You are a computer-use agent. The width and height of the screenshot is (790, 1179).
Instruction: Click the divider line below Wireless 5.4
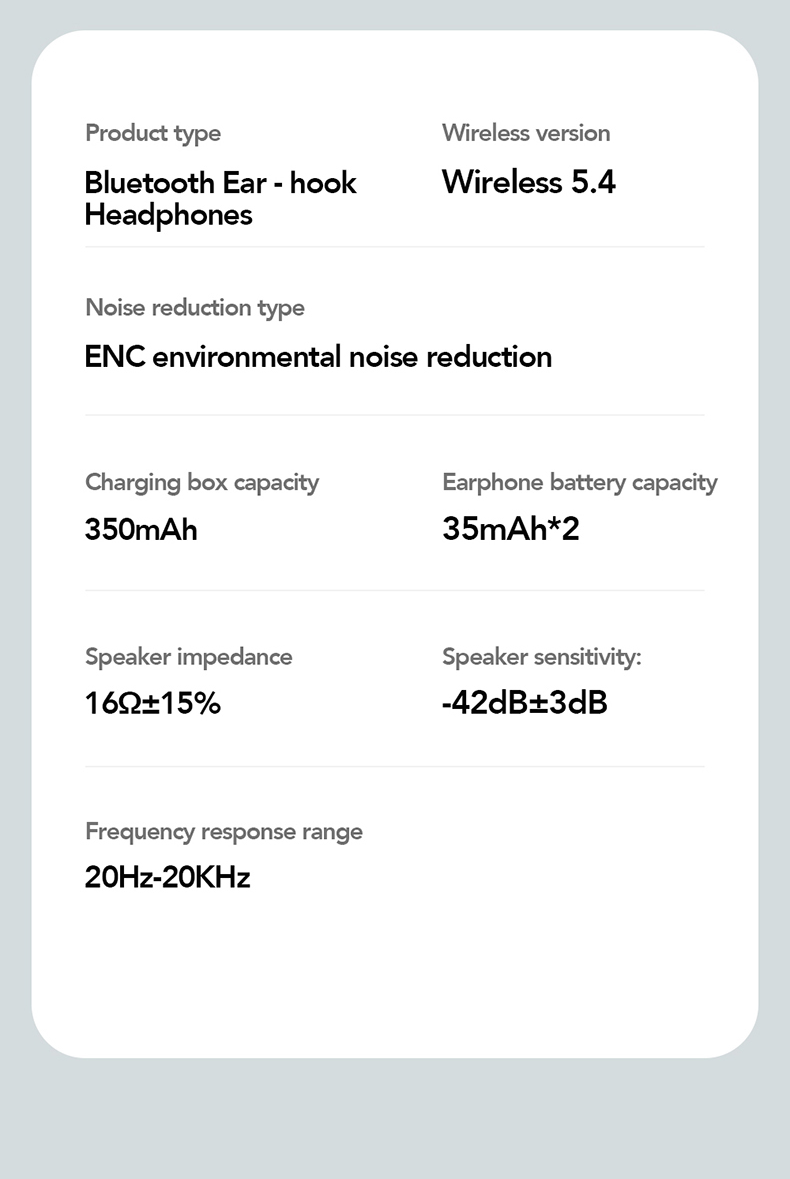click(x=573, y=246)
